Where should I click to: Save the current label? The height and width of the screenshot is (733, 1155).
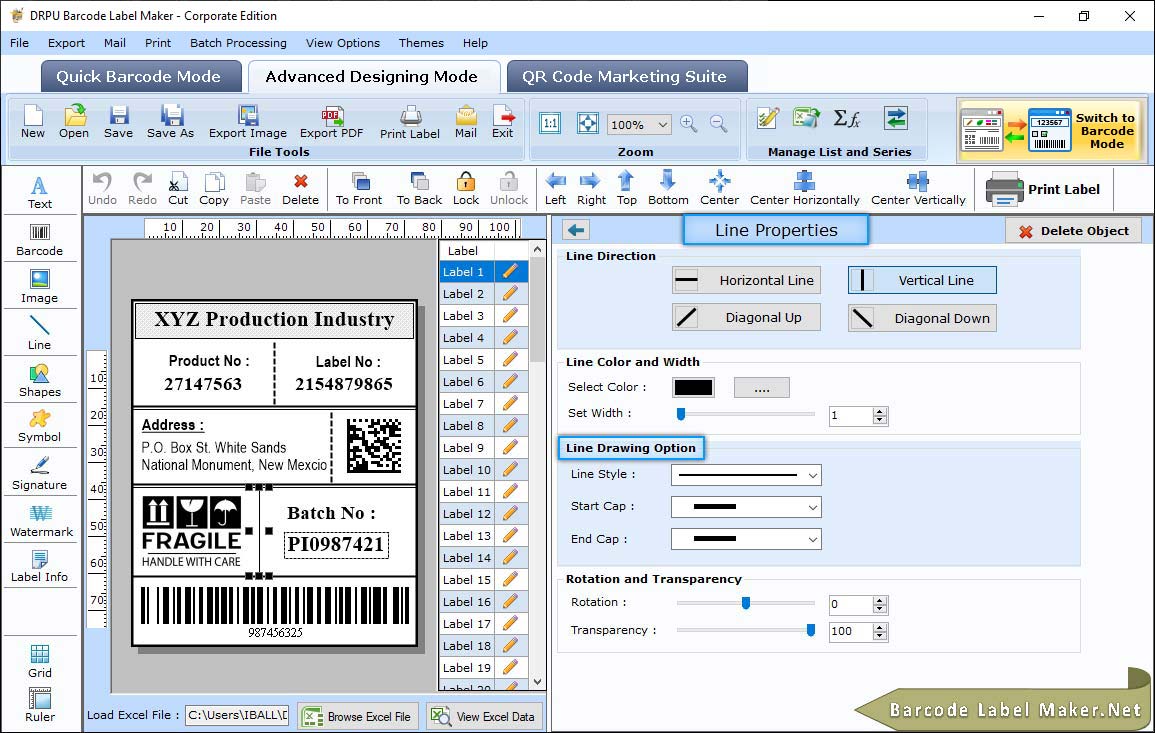tap(119, 122)
